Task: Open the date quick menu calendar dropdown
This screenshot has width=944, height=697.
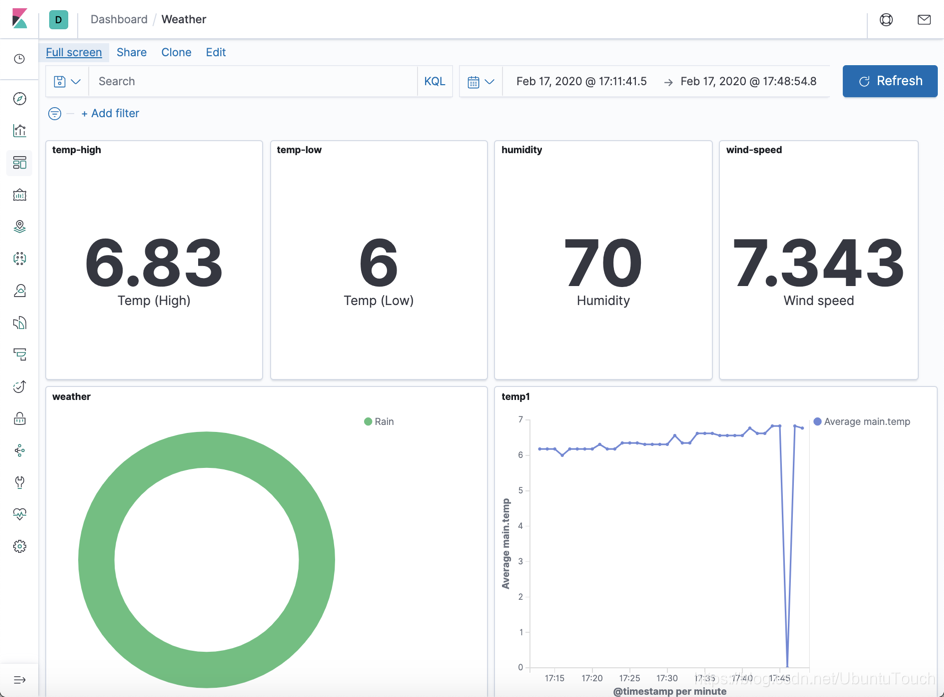Action: pyautogui.click(x=481, y=82)
